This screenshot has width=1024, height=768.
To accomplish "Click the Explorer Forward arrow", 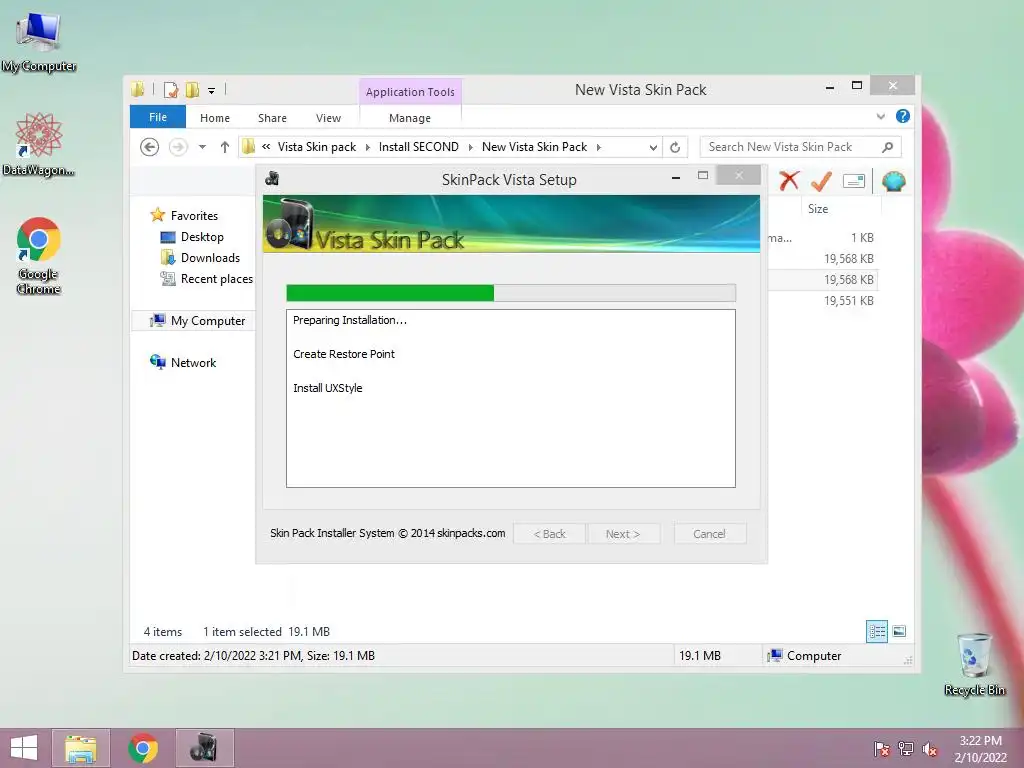I will (x=178, y=148).
